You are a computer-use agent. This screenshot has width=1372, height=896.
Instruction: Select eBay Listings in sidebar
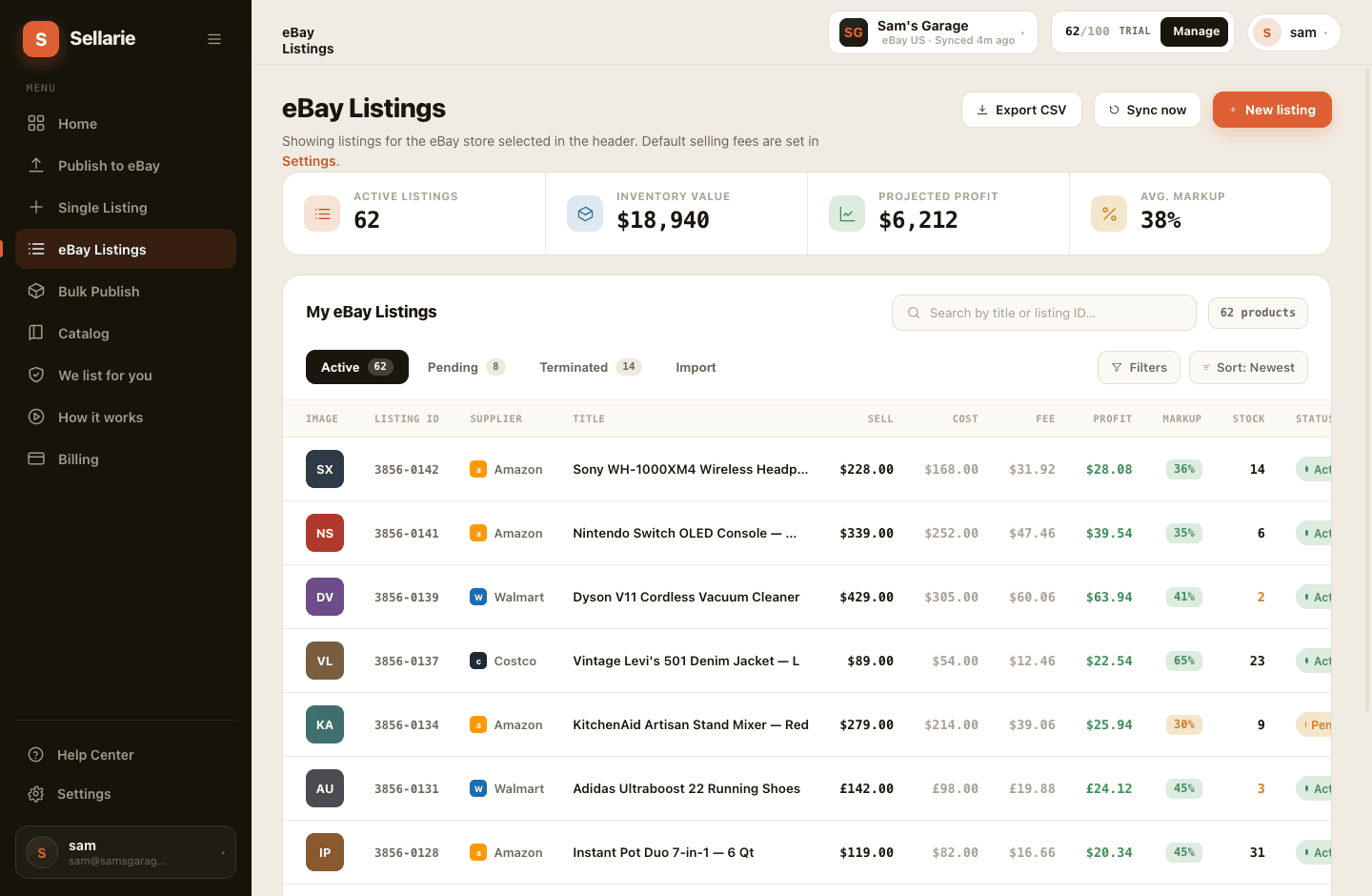point(126,250)
